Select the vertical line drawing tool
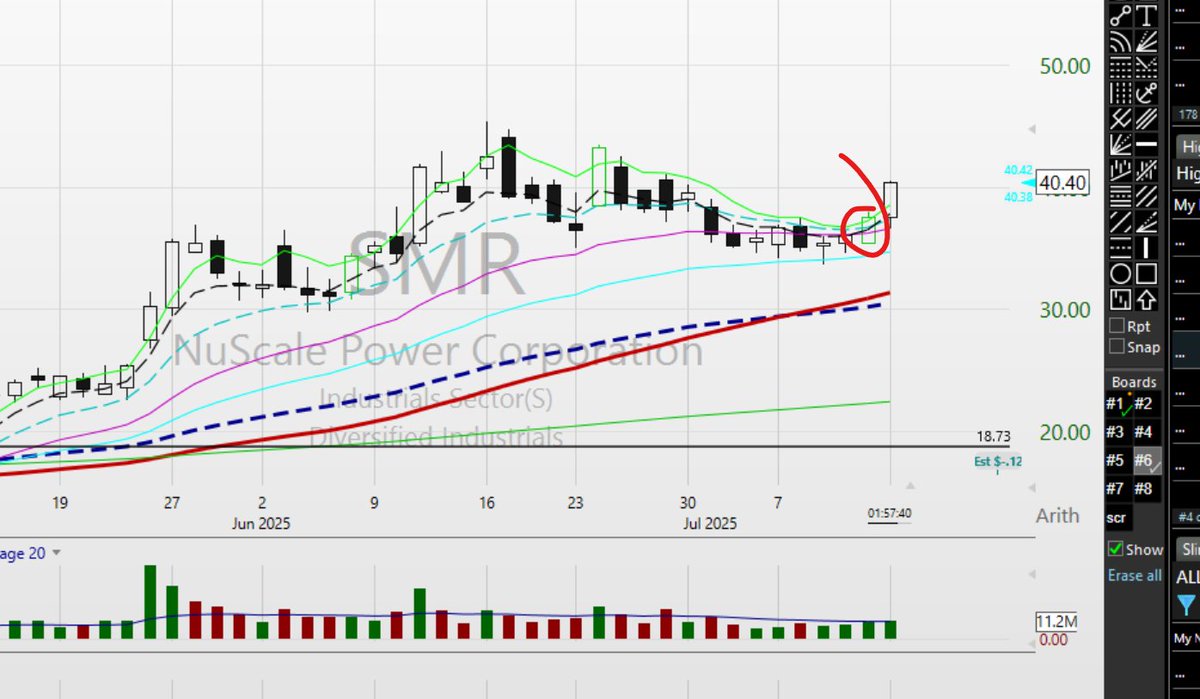The height and width of the screenshot is (699, 1200). [x=1147, y=247]
